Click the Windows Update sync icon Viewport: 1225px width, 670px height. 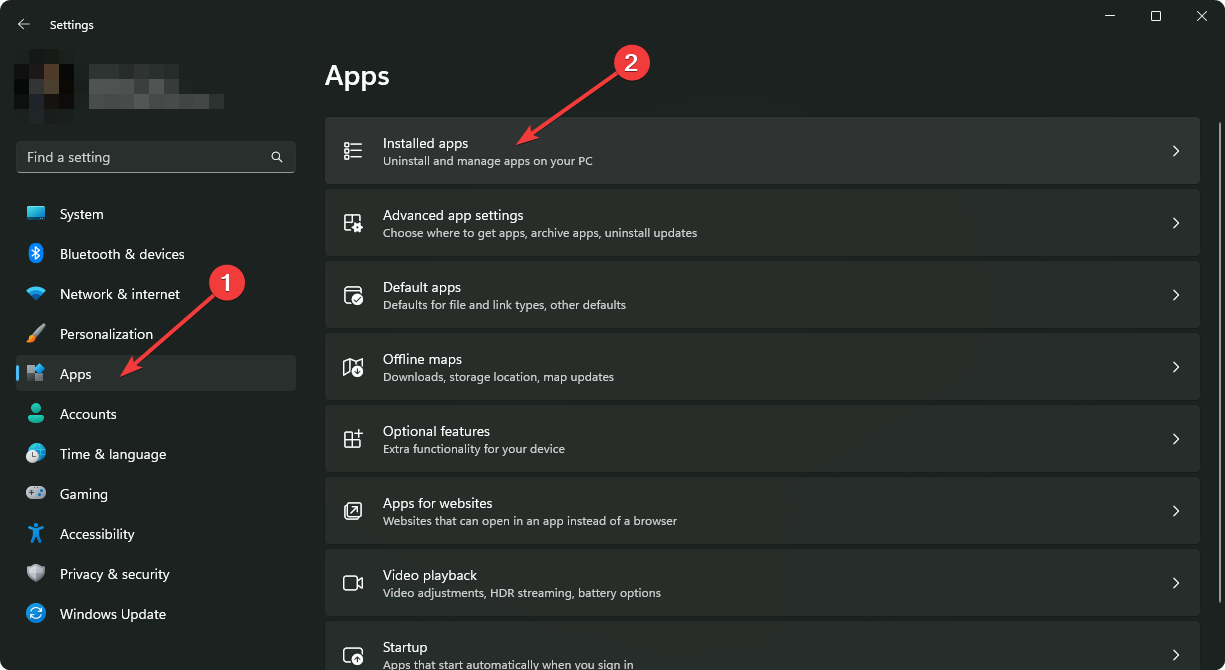(36, 614)
